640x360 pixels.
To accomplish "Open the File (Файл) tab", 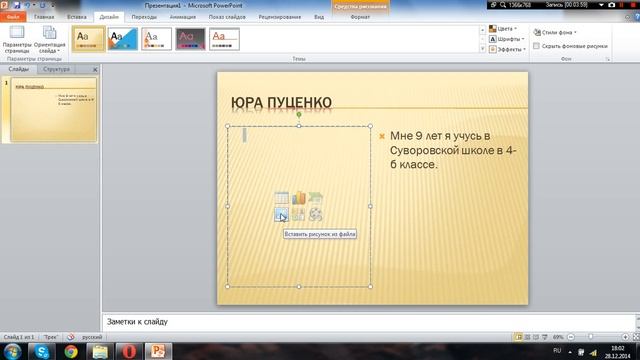I will tap(13, 17).
